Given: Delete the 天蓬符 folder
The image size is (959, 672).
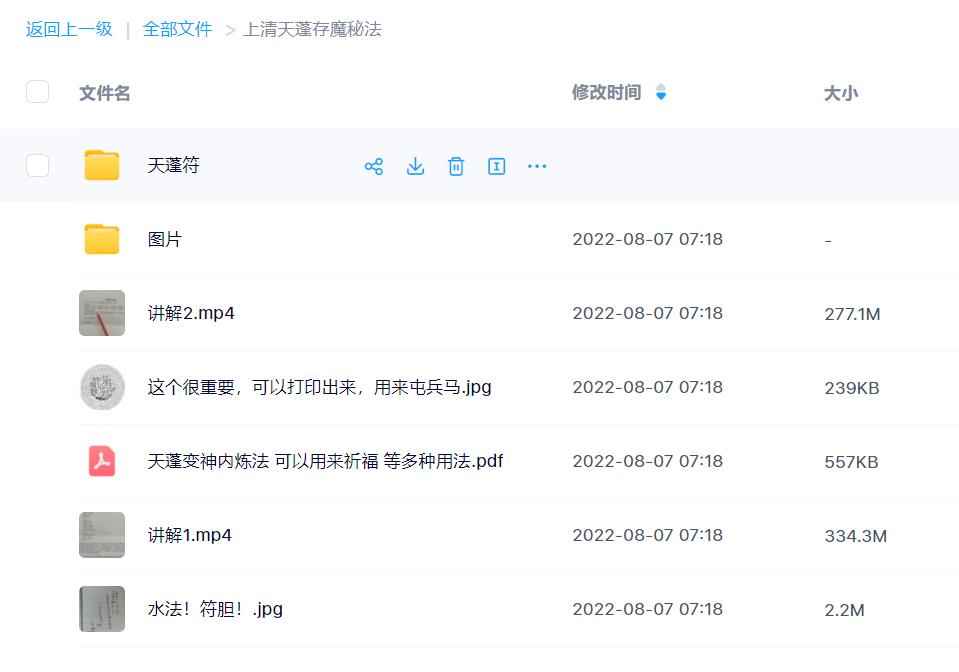Looking at the screenshot, I should click(456, 166).
